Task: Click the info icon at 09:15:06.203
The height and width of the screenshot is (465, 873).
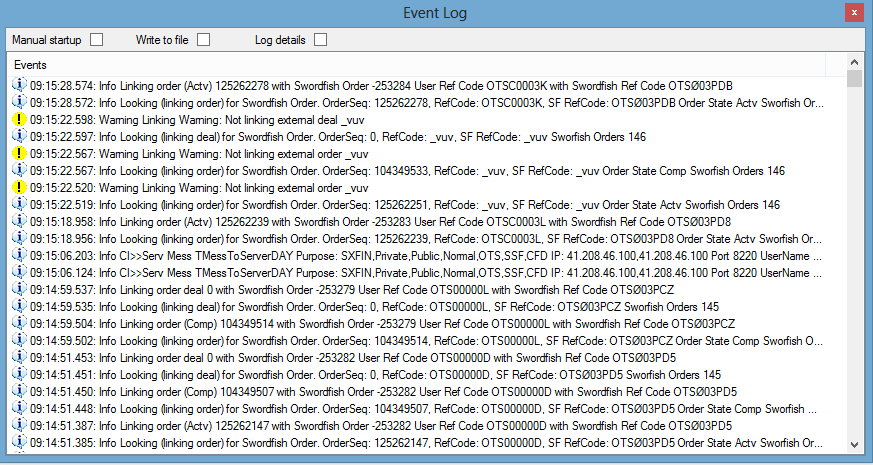Action: pos(18,255)
